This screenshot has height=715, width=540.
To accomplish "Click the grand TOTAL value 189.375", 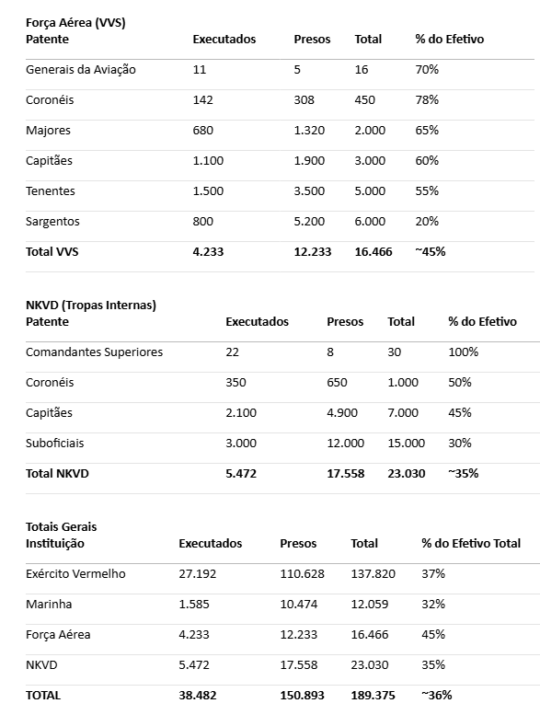I will point(373,695).
